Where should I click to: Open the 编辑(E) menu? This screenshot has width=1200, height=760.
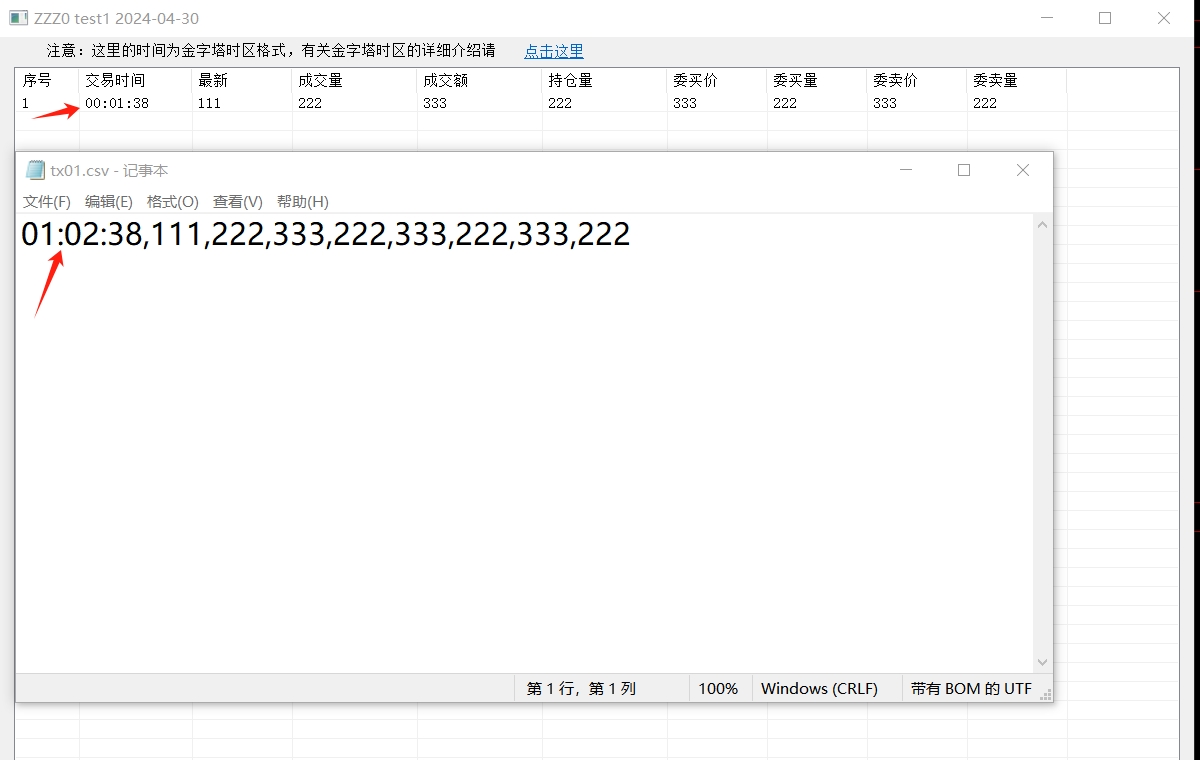pos(109,201)
